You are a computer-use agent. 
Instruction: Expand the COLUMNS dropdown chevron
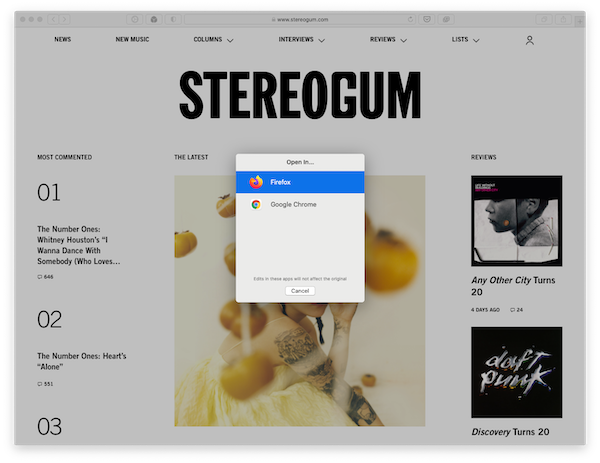[230, 40]
